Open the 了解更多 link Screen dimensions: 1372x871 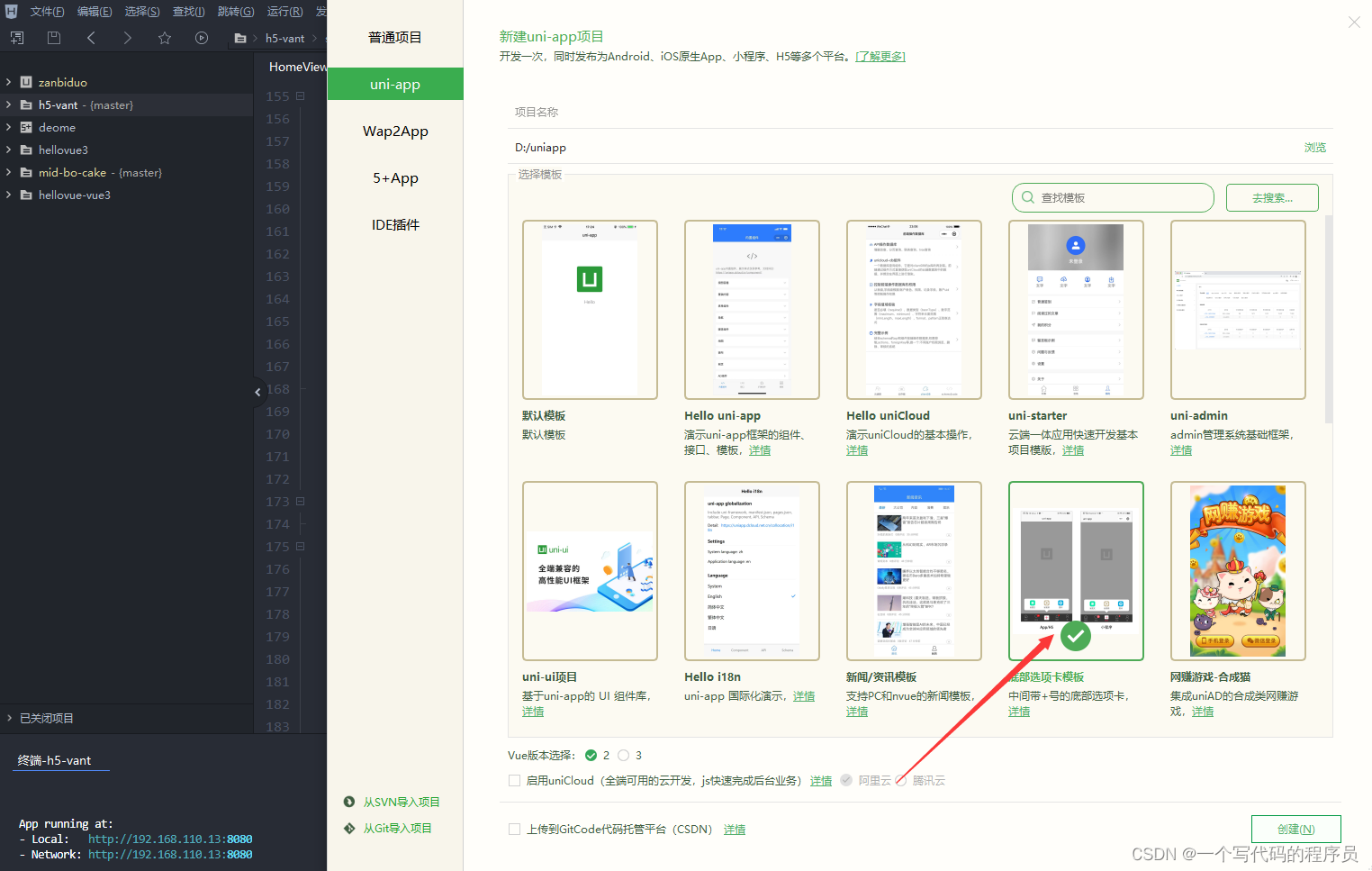pos(880,56)
